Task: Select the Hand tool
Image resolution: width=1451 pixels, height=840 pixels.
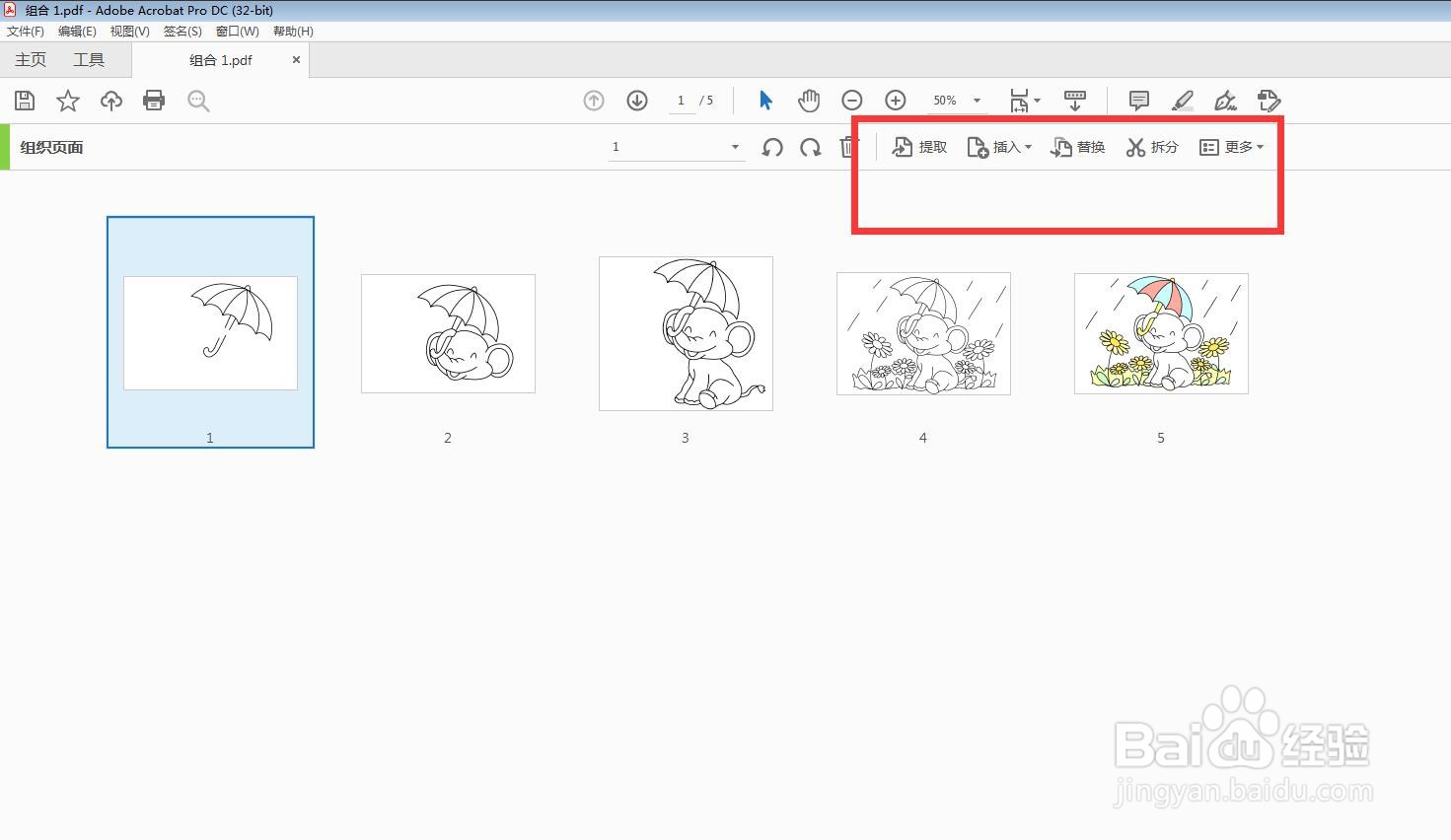Action: coord(808,100)
